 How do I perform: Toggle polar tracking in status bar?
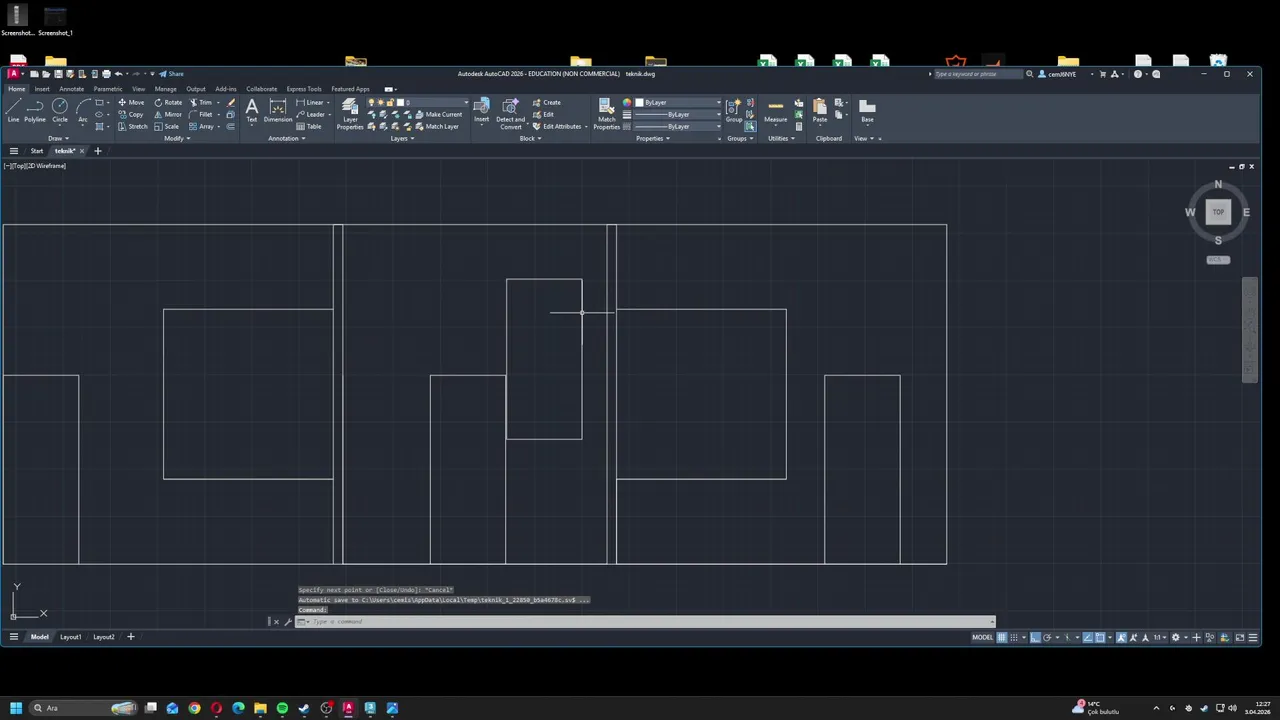point(1047,637)
